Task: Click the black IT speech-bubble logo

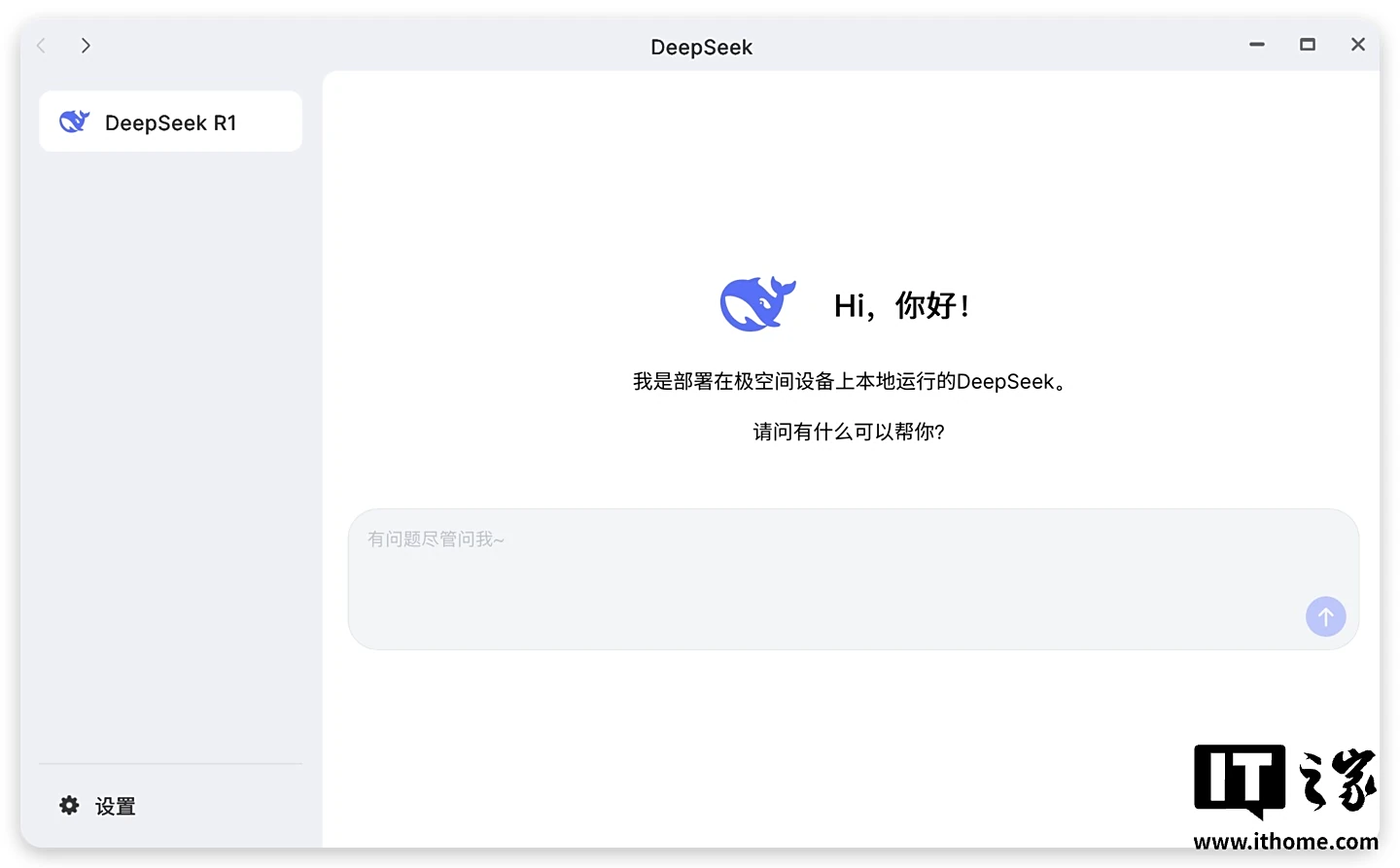Action: click(1240, 779)
